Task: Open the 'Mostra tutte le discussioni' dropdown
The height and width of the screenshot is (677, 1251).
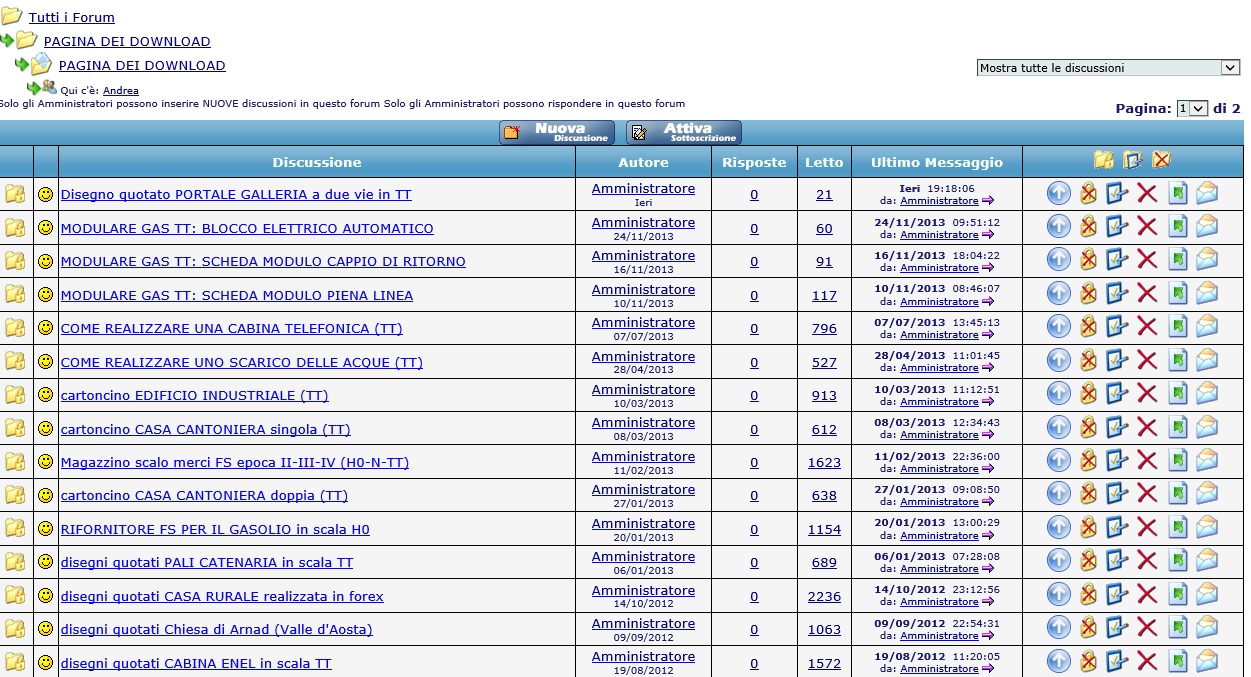Action: (1109, 68)
